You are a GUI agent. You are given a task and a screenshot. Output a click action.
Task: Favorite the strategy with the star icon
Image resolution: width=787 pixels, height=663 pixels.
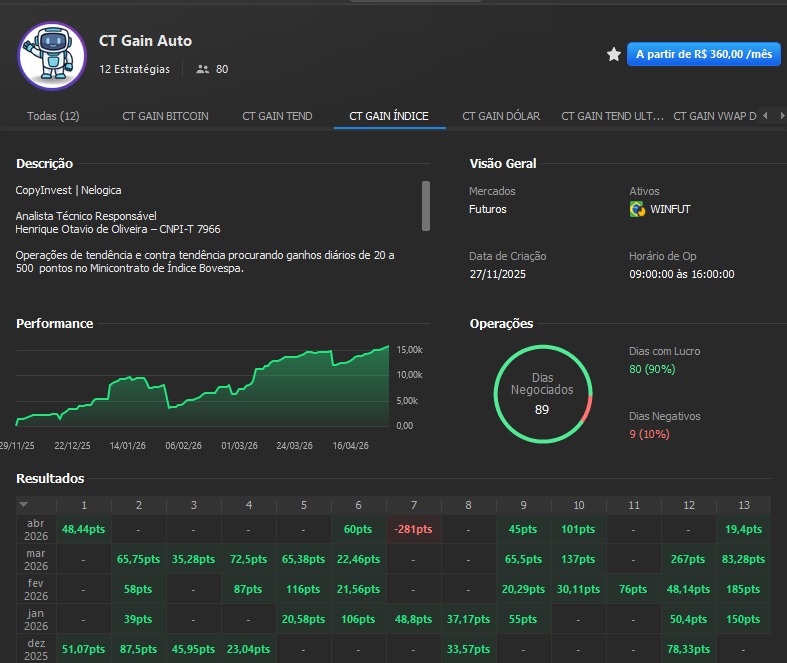click(x=613, y=54)
